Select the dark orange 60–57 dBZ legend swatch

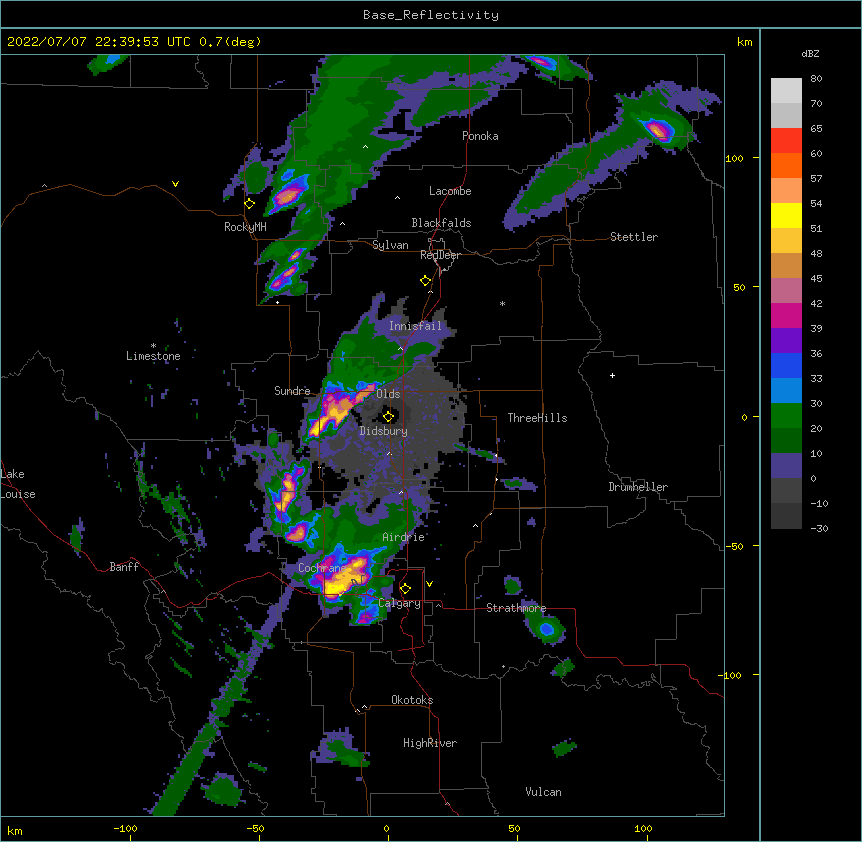pyautogui.click(x=786, y=165)
